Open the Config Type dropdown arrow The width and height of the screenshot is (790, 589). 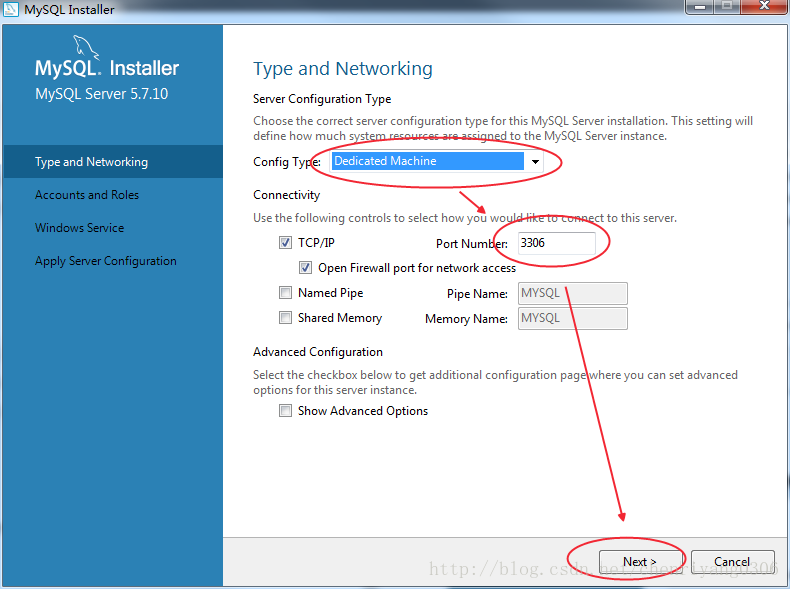(x=535, y=162)
